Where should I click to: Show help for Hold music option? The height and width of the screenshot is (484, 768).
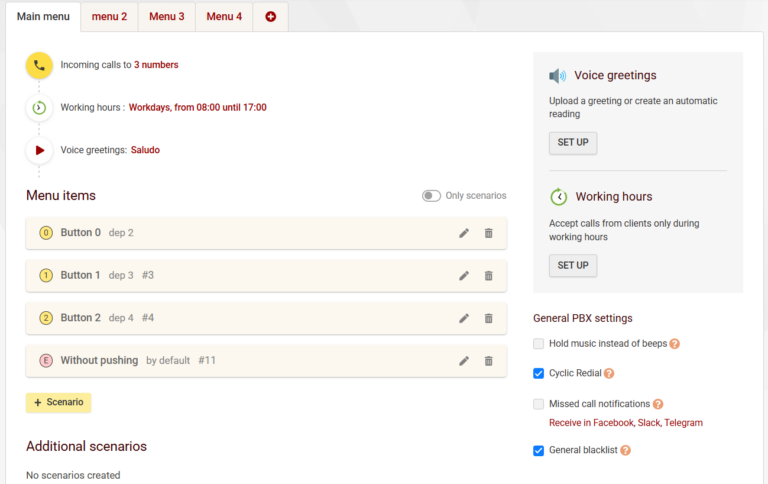[x=675, y=344]
